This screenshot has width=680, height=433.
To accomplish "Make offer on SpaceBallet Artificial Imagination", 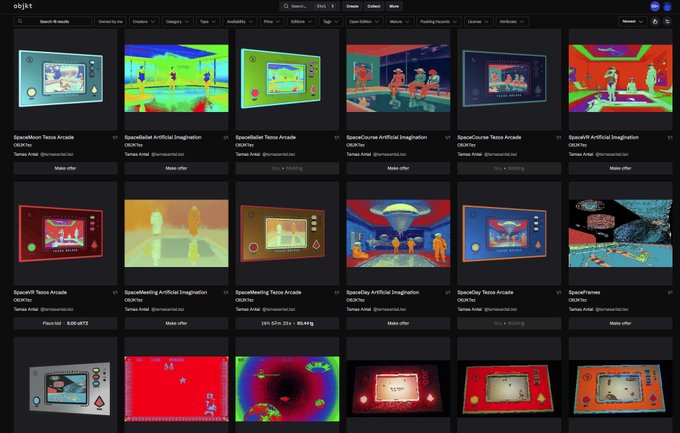I will 176,168.
